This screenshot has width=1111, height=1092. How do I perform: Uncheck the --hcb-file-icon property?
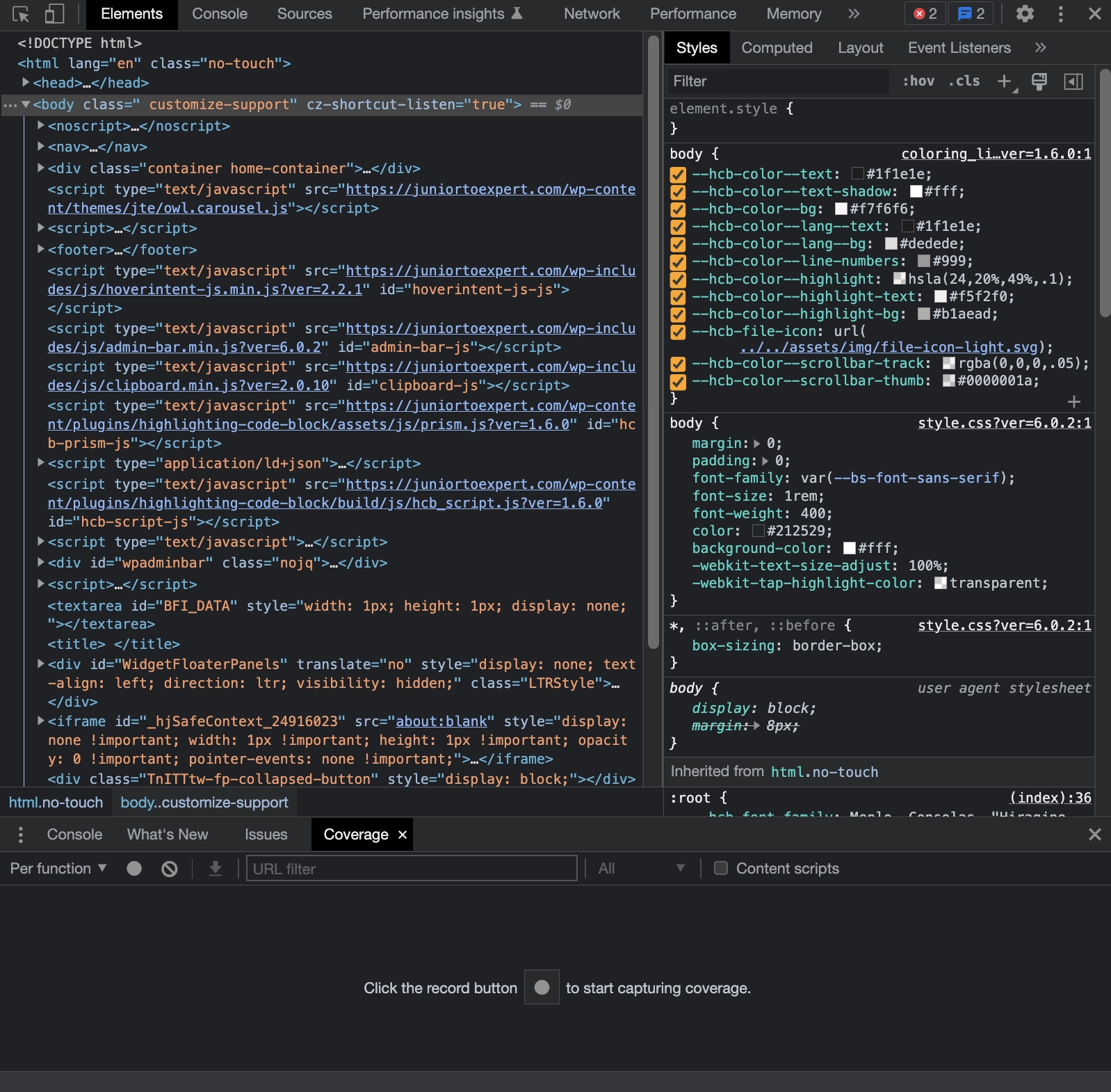click(678, 332)
